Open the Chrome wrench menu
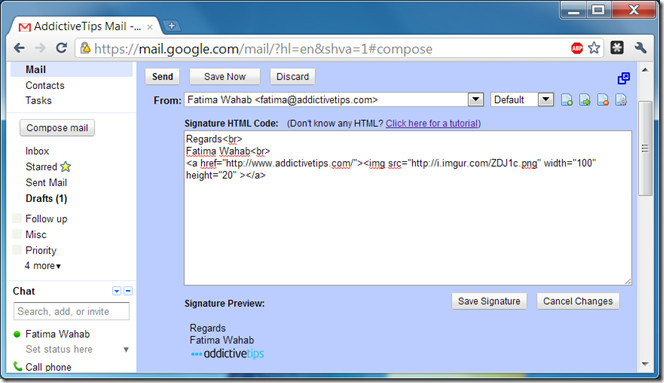Screen dimensions: 664x383 point(640,48)
